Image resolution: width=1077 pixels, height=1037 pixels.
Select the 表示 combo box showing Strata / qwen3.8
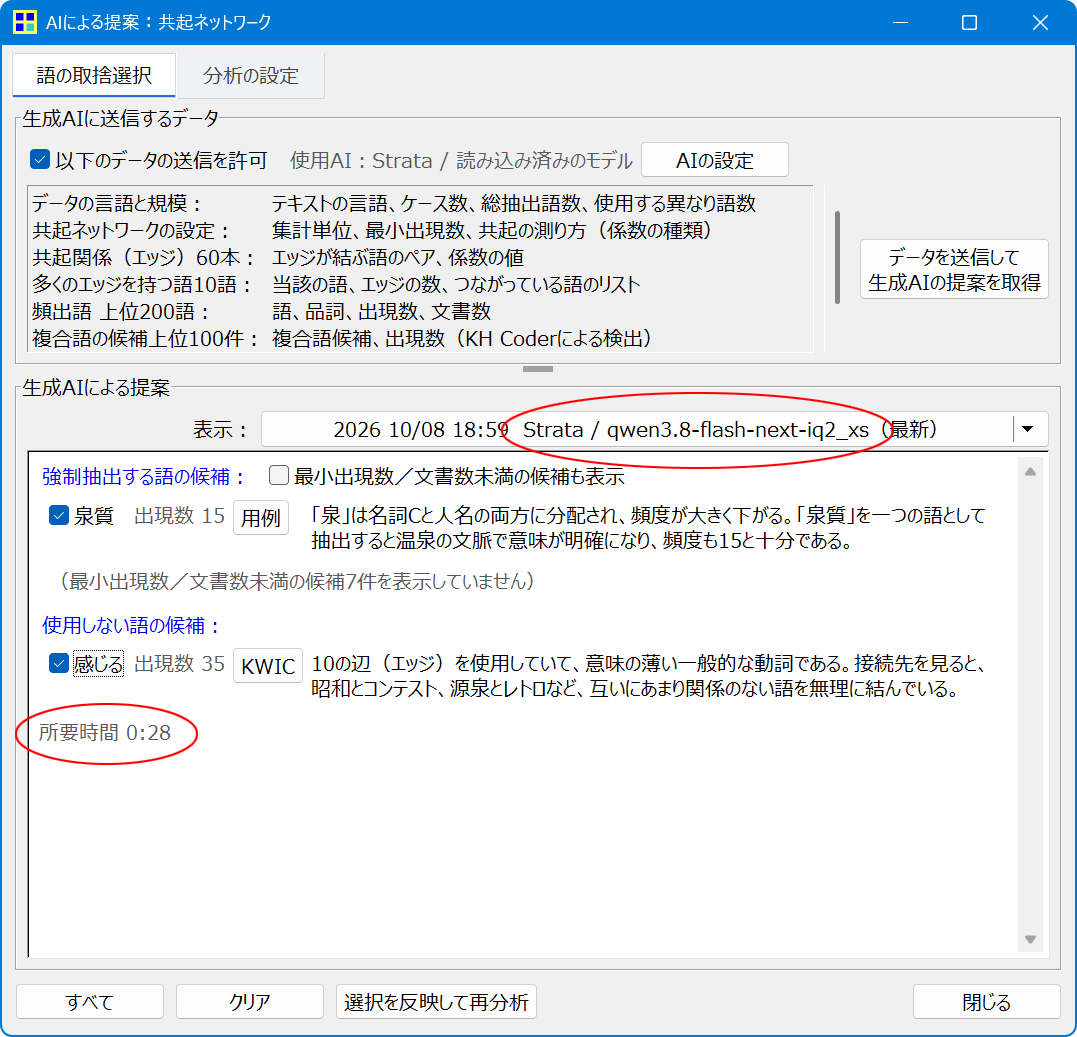(654, 429)
